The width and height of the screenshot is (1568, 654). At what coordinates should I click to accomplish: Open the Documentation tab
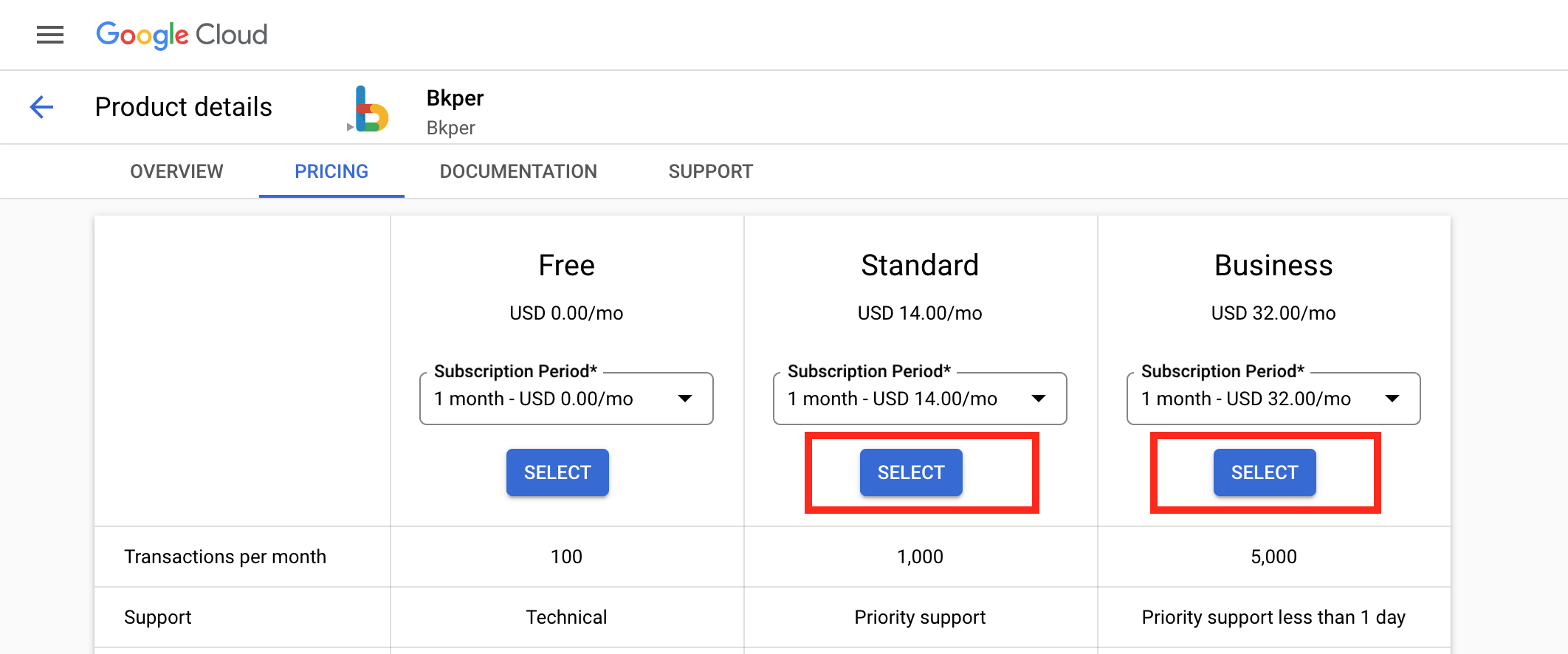(x=518, y=171)
